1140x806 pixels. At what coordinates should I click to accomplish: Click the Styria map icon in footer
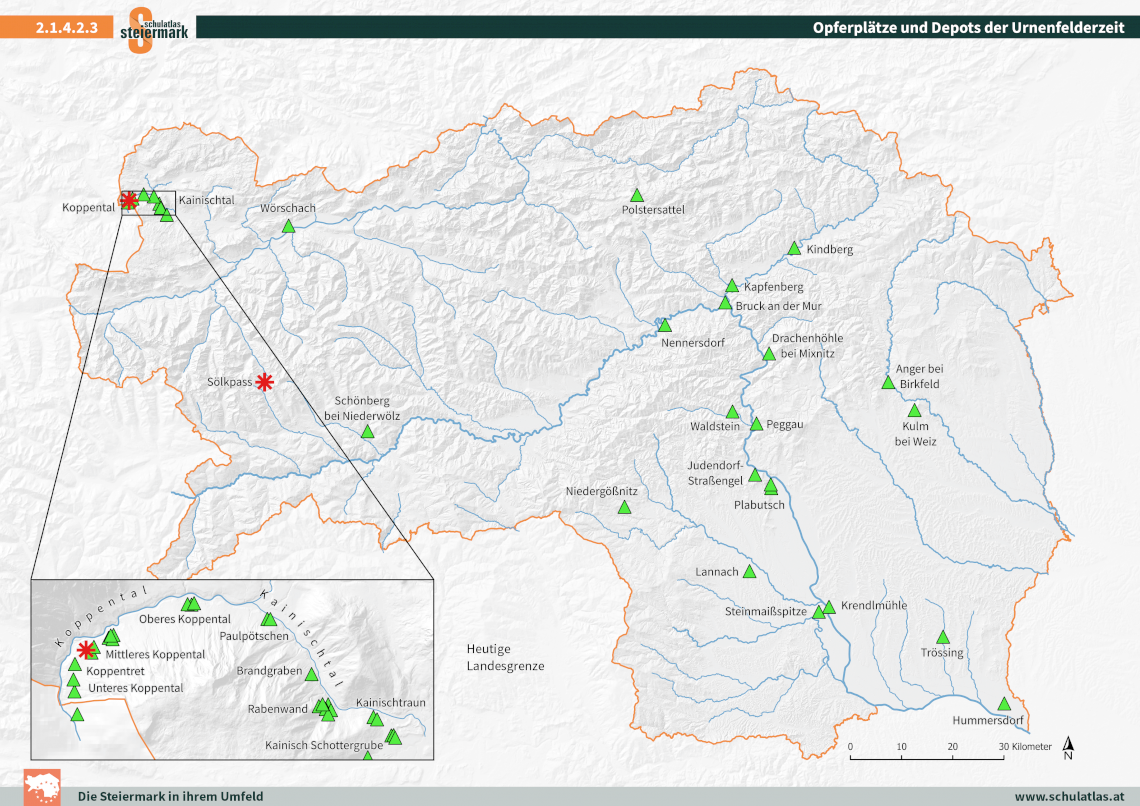(42, 787)
